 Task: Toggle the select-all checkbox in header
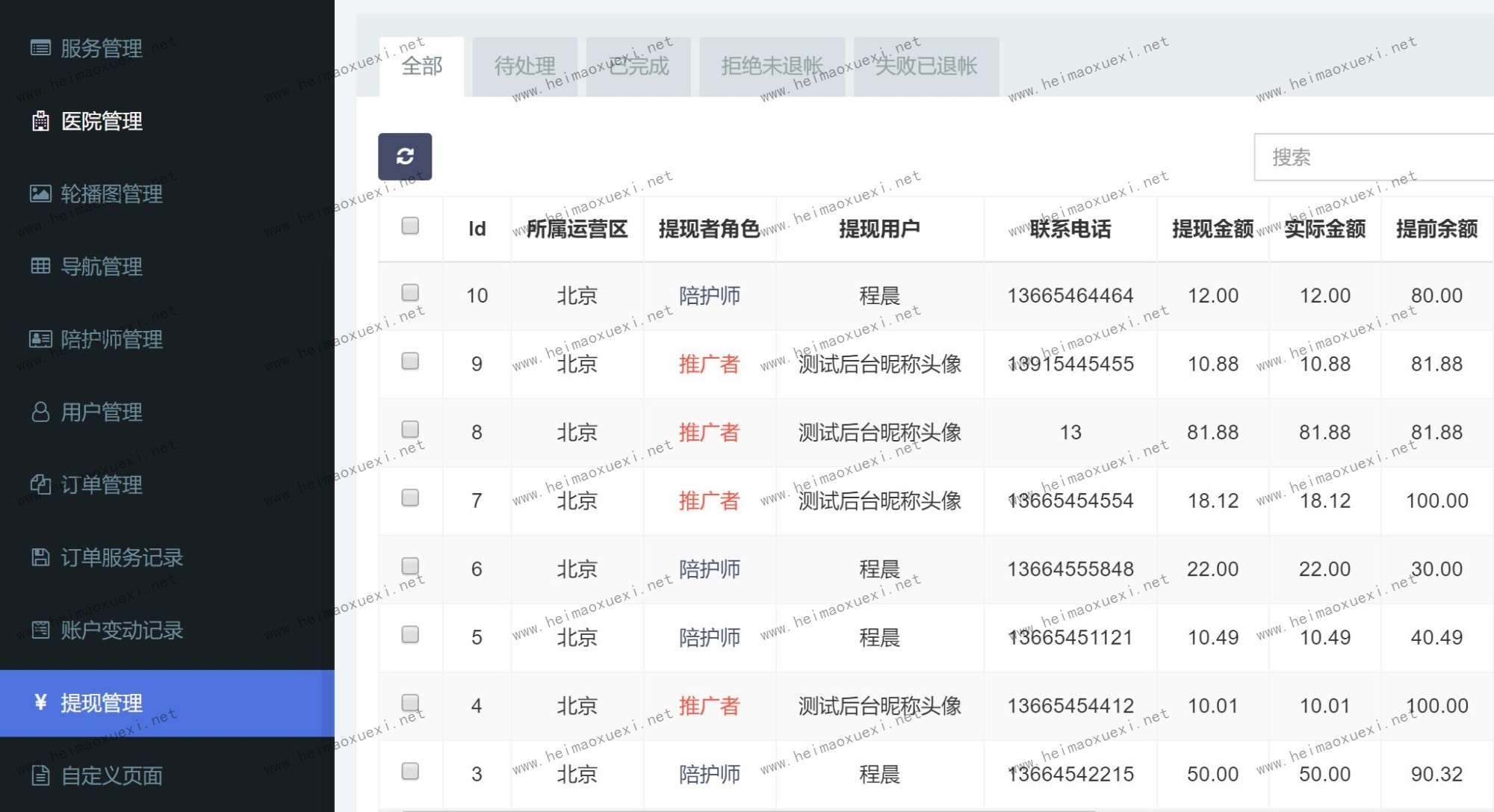pos(410,226)
